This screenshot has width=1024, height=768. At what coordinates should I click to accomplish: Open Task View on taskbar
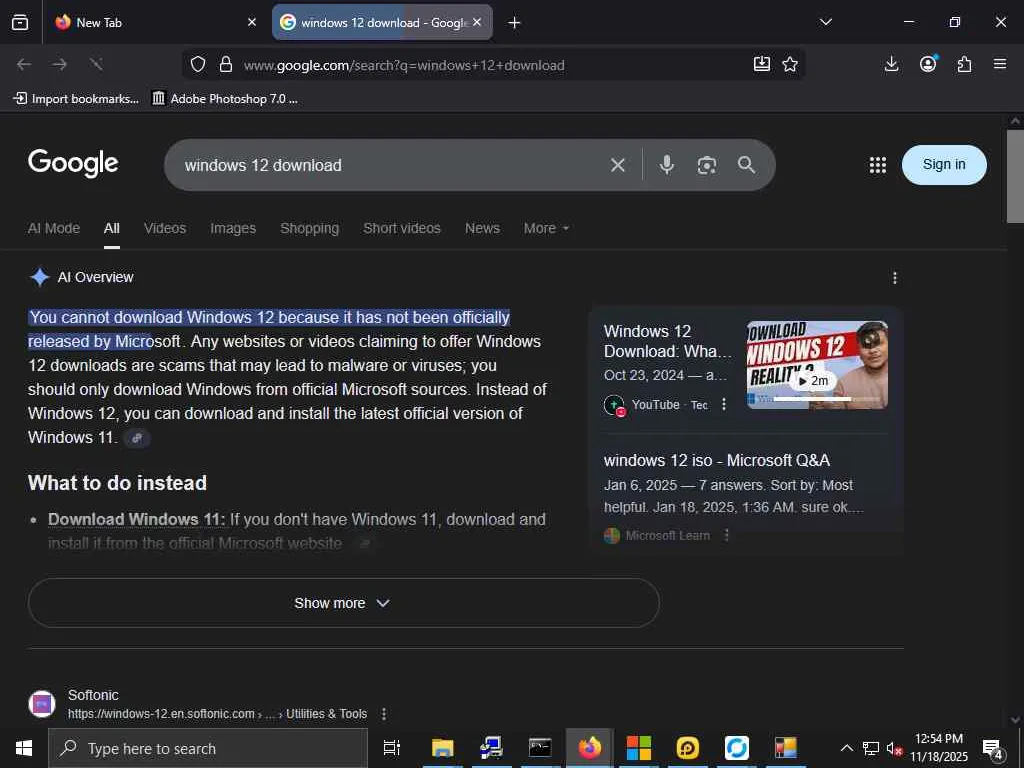[392, 748]
